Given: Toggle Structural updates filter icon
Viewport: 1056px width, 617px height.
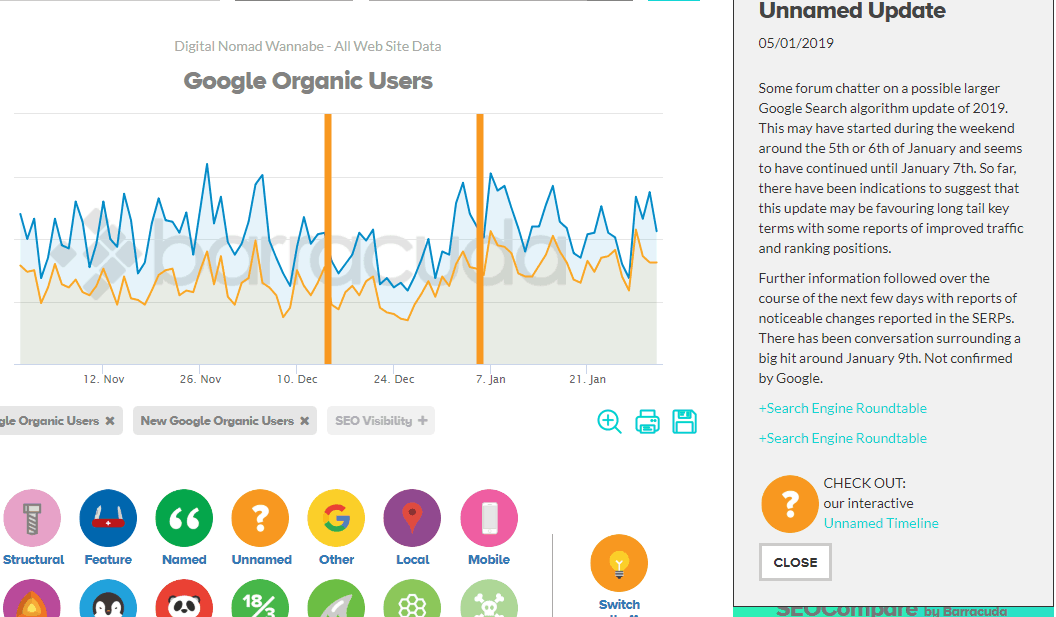Looking at the screenshot, I should click(x=32, y=519).
